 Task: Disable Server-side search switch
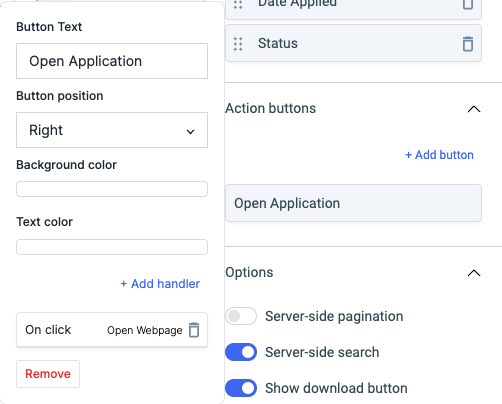(241, 352)
